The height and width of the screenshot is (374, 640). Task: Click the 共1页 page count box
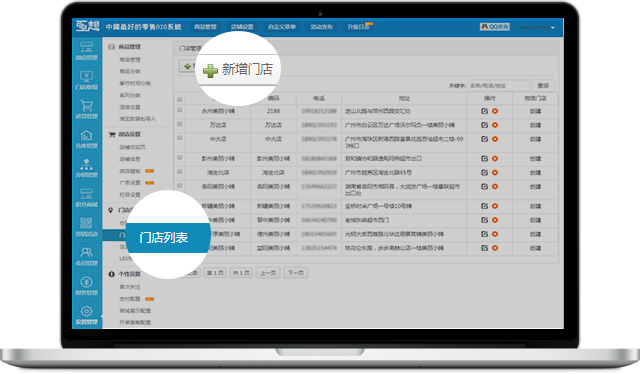[241, 273]
